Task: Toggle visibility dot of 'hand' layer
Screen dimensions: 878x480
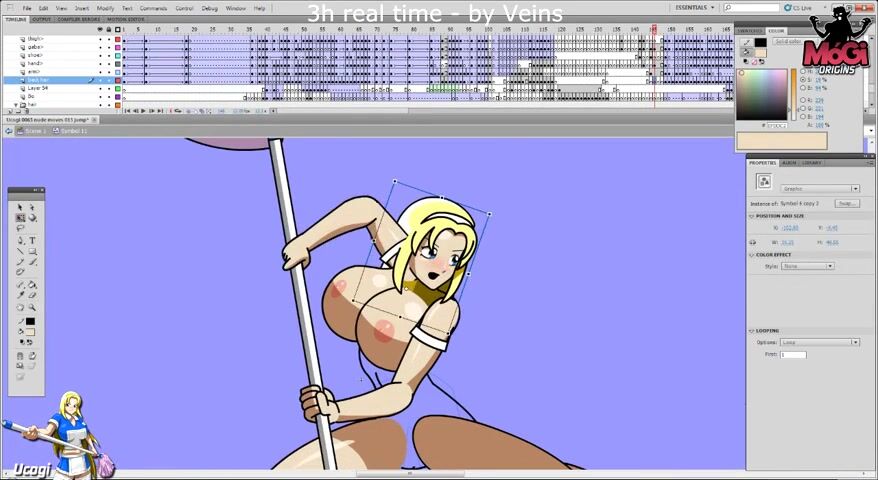Action: pyautogui.click(x=101, y=63)
